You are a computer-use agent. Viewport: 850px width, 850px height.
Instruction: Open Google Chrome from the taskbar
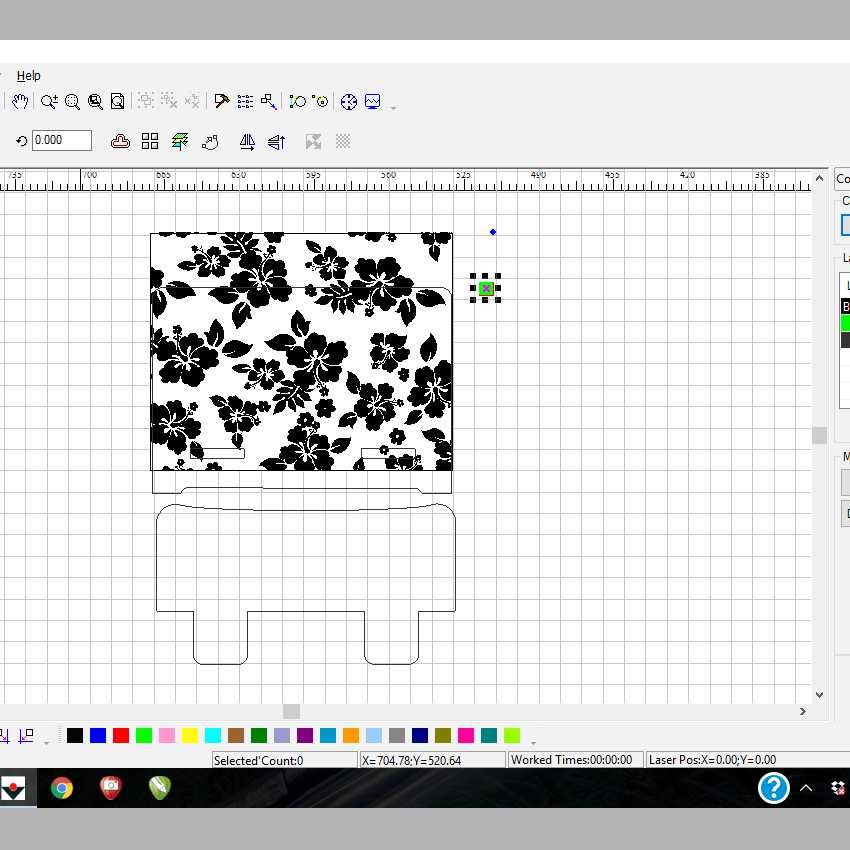[x=62, y=788]
